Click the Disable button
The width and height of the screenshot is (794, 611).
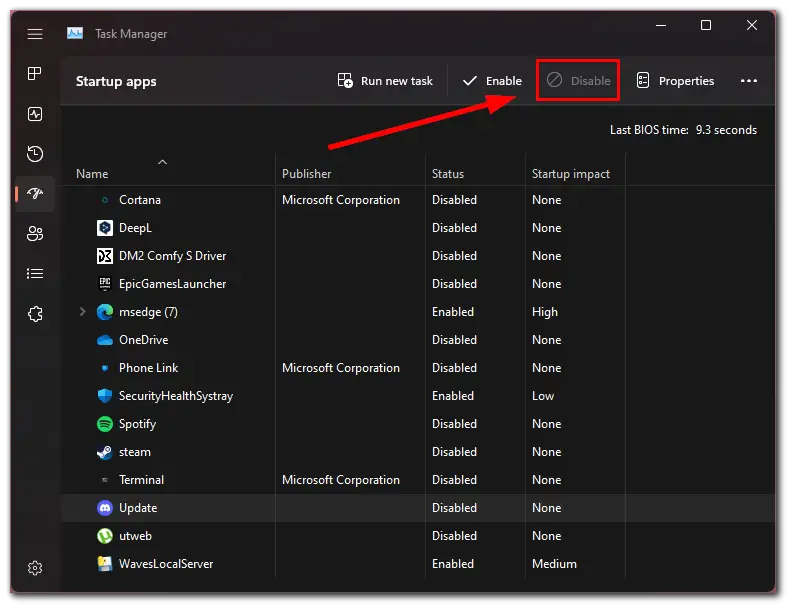pos(578,81)
